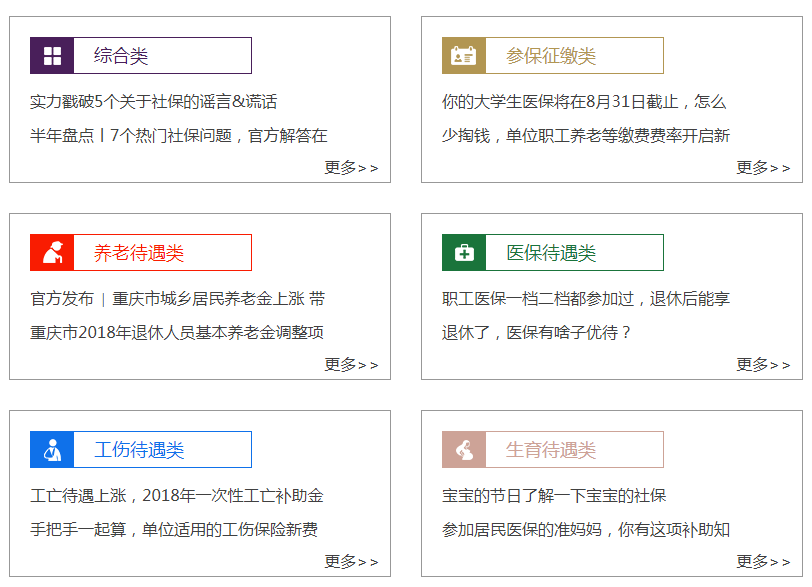Image resolution: width=812 pixels, height=587 pixels.
Task: Open the 生育待遇类 category label
Action: 551,450
